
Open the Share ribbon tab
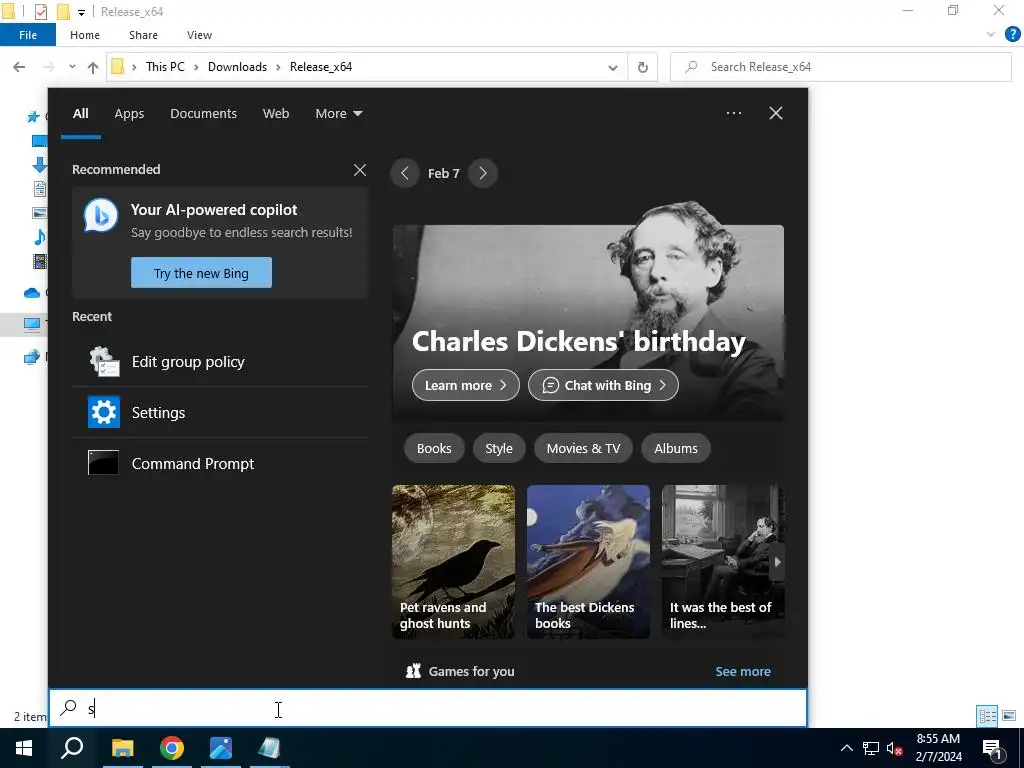(x=143, y=35)
